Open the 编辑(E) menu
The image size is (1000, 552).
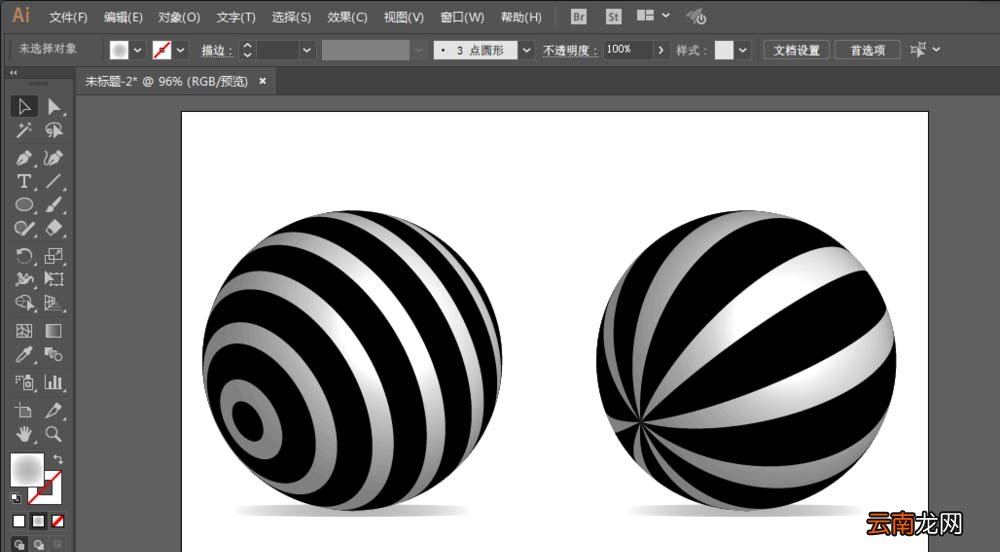click(123, 17)
